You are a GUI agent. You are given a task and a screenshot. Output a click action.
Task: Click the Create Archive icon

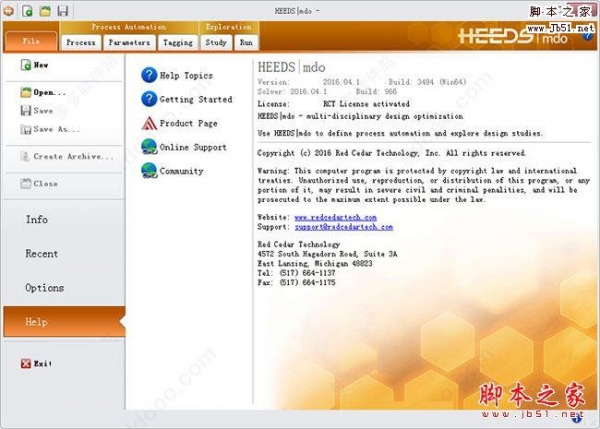(x=25, y=156)
